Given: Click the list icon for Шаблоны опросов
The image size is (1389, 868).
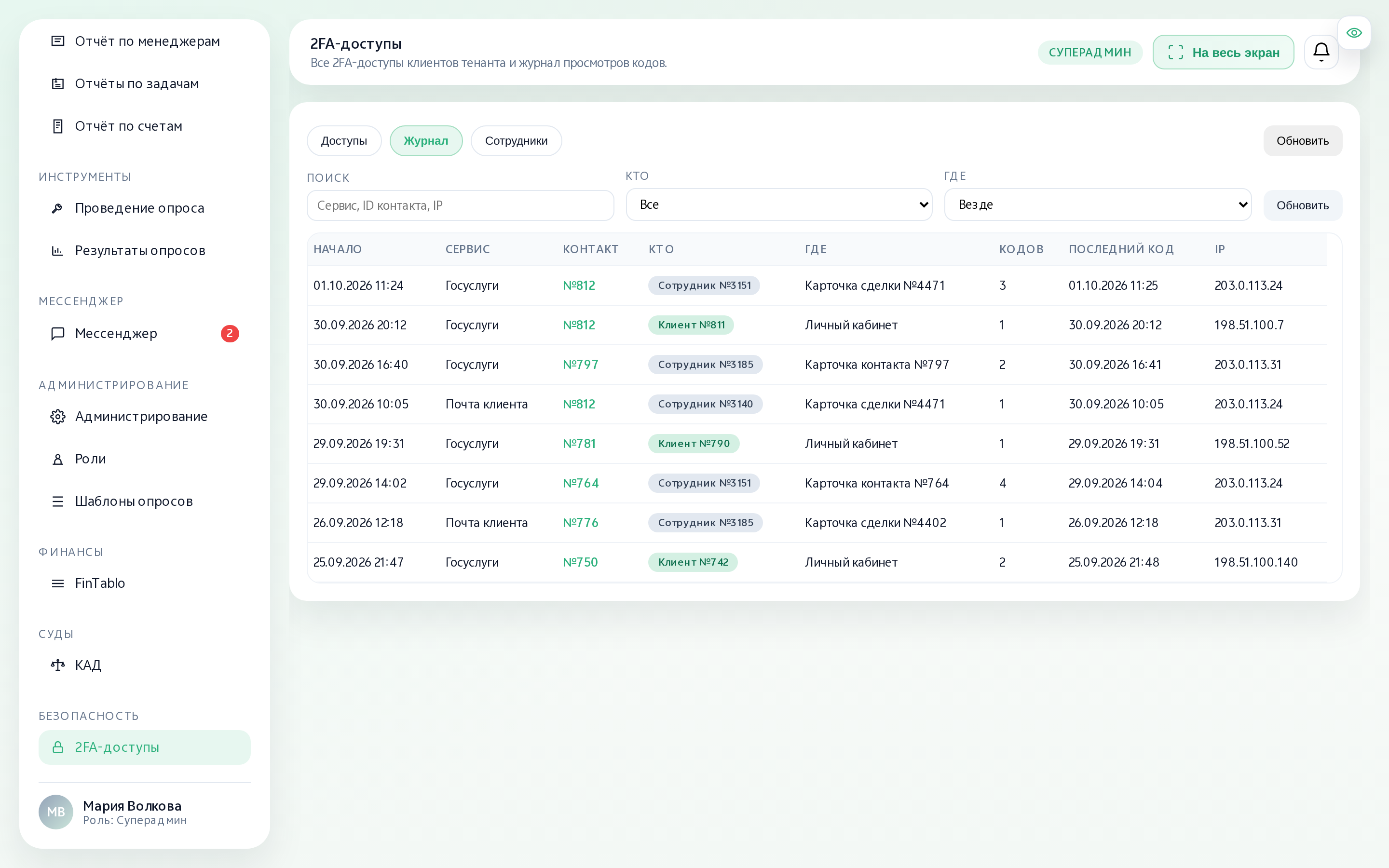Looking at the screenshot, I should click(57, 502).
